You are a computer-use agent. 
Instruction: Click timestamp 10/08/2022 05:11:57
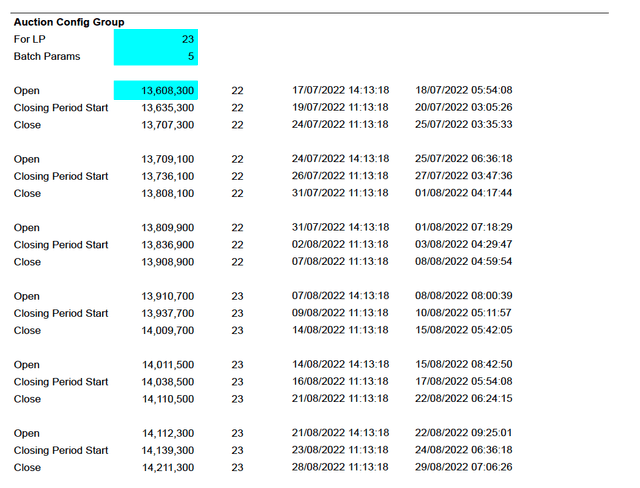464,313
